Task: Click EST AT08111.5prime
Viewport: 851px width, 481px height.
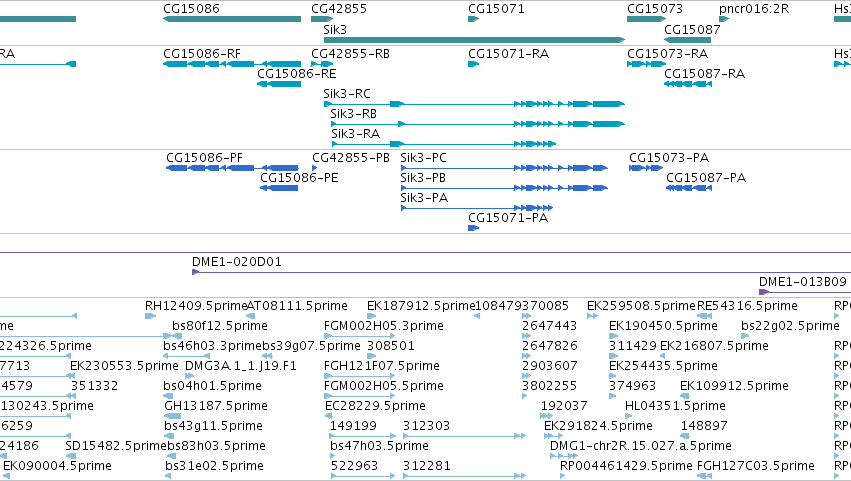Action: 297,306
